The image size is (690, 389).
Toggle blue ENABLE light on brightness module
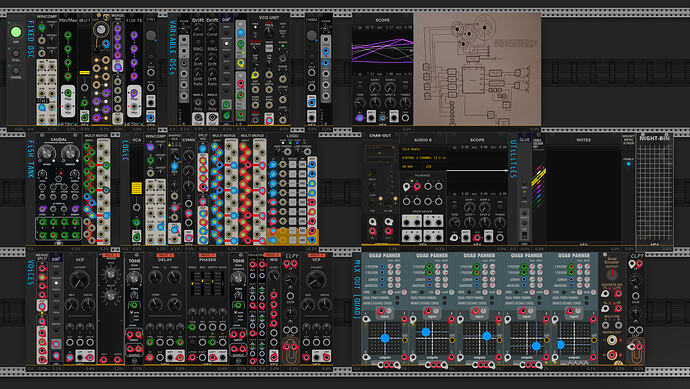tap(628, 164)
